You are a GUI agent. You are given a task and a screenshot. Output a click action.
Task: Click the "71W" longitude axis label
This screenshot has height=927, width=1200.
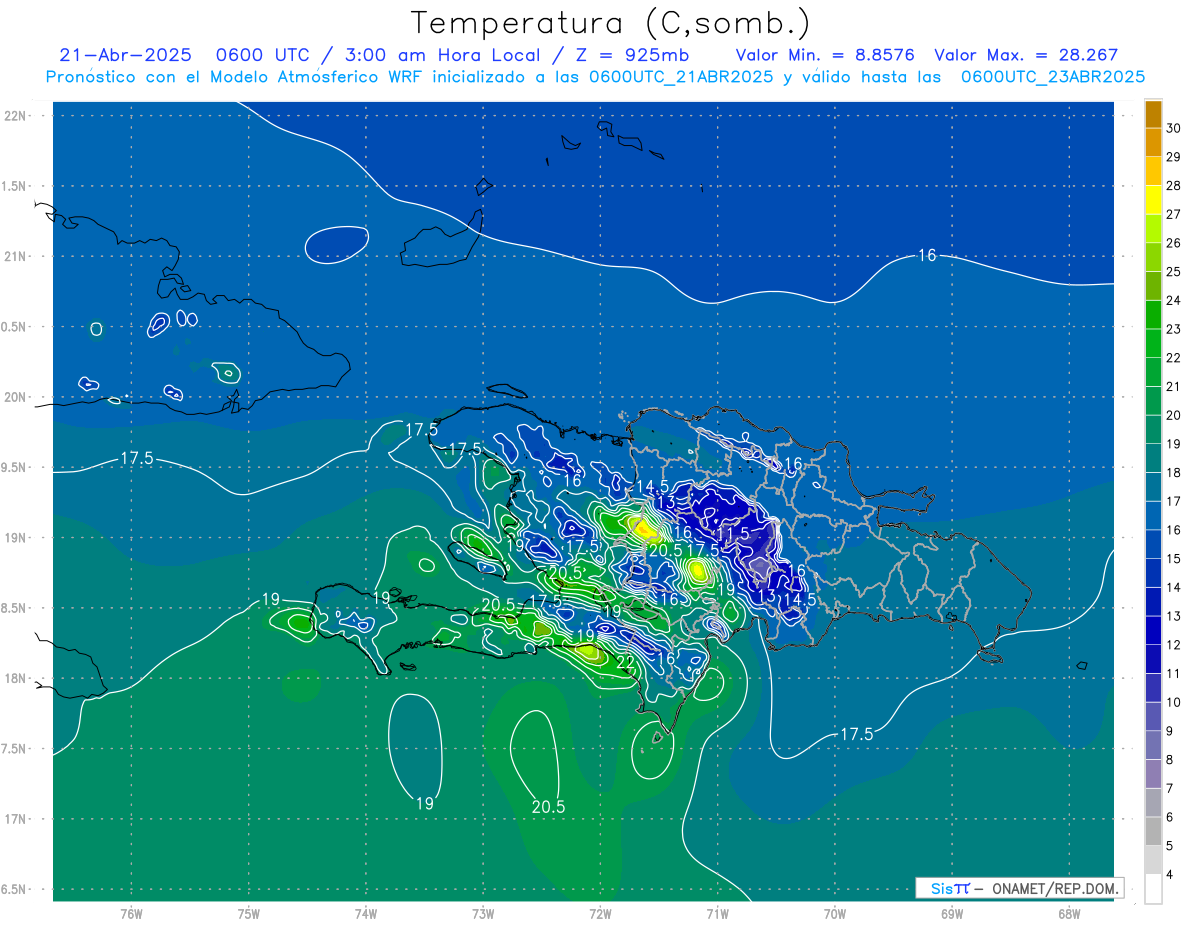coord(717,913)
